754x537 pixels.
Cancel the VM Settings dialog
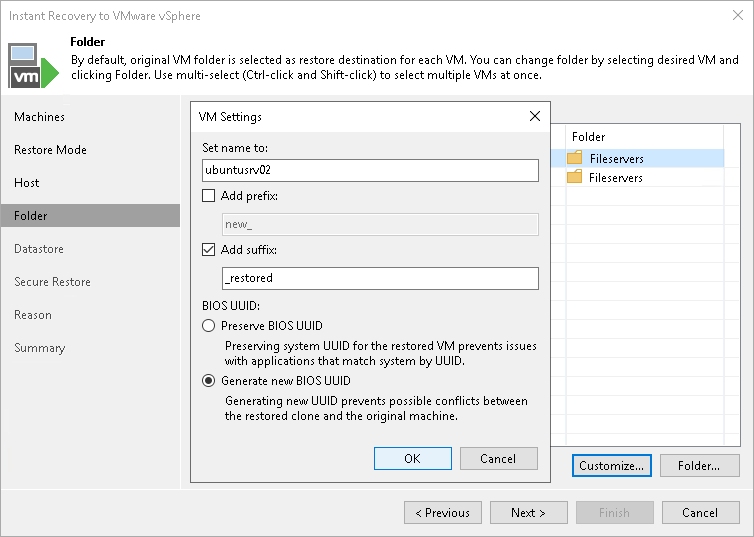click(498, 459)
